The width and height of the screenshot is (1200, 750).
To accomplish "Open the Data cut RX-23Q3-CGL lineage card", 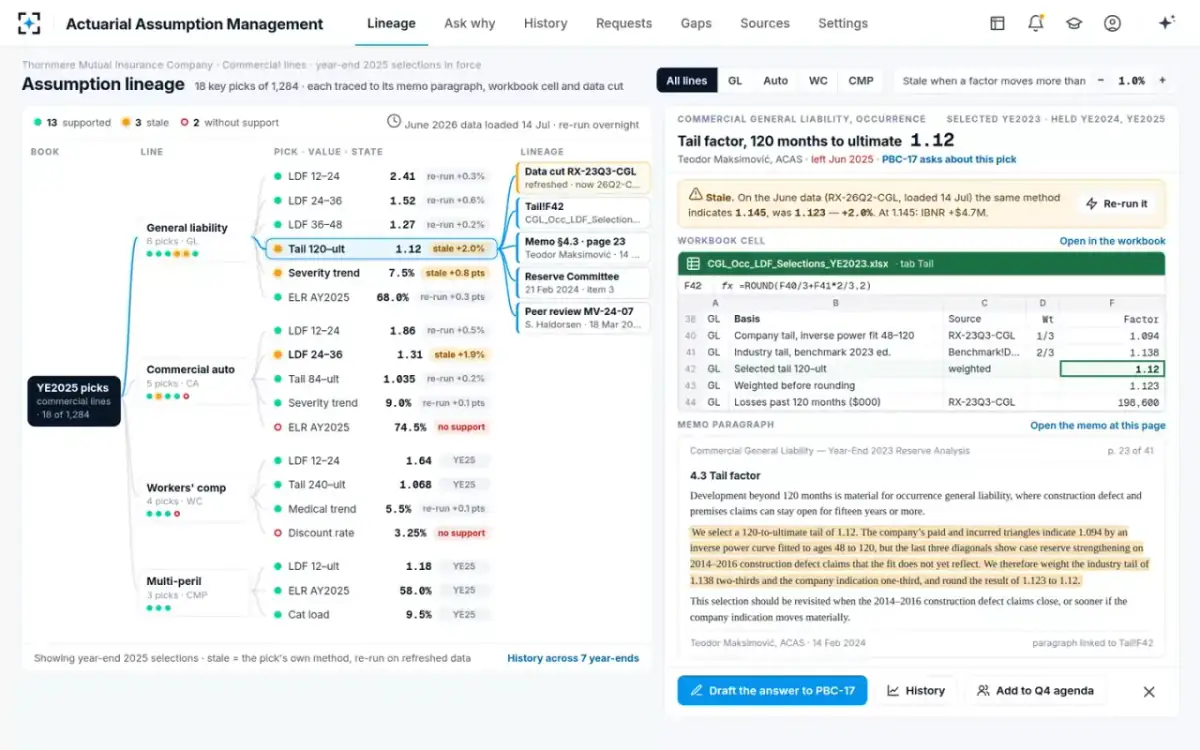I will [583, 177].
